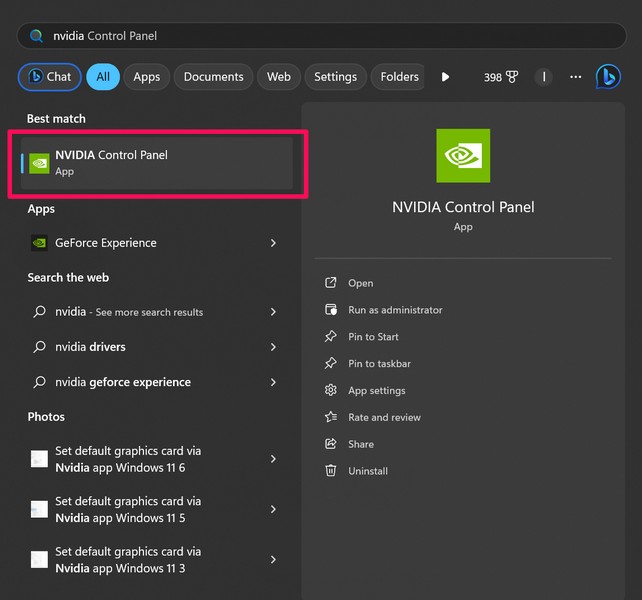Open the Chat filter with Bing logo
Screen dimensions: 642x600
[49, 77]
